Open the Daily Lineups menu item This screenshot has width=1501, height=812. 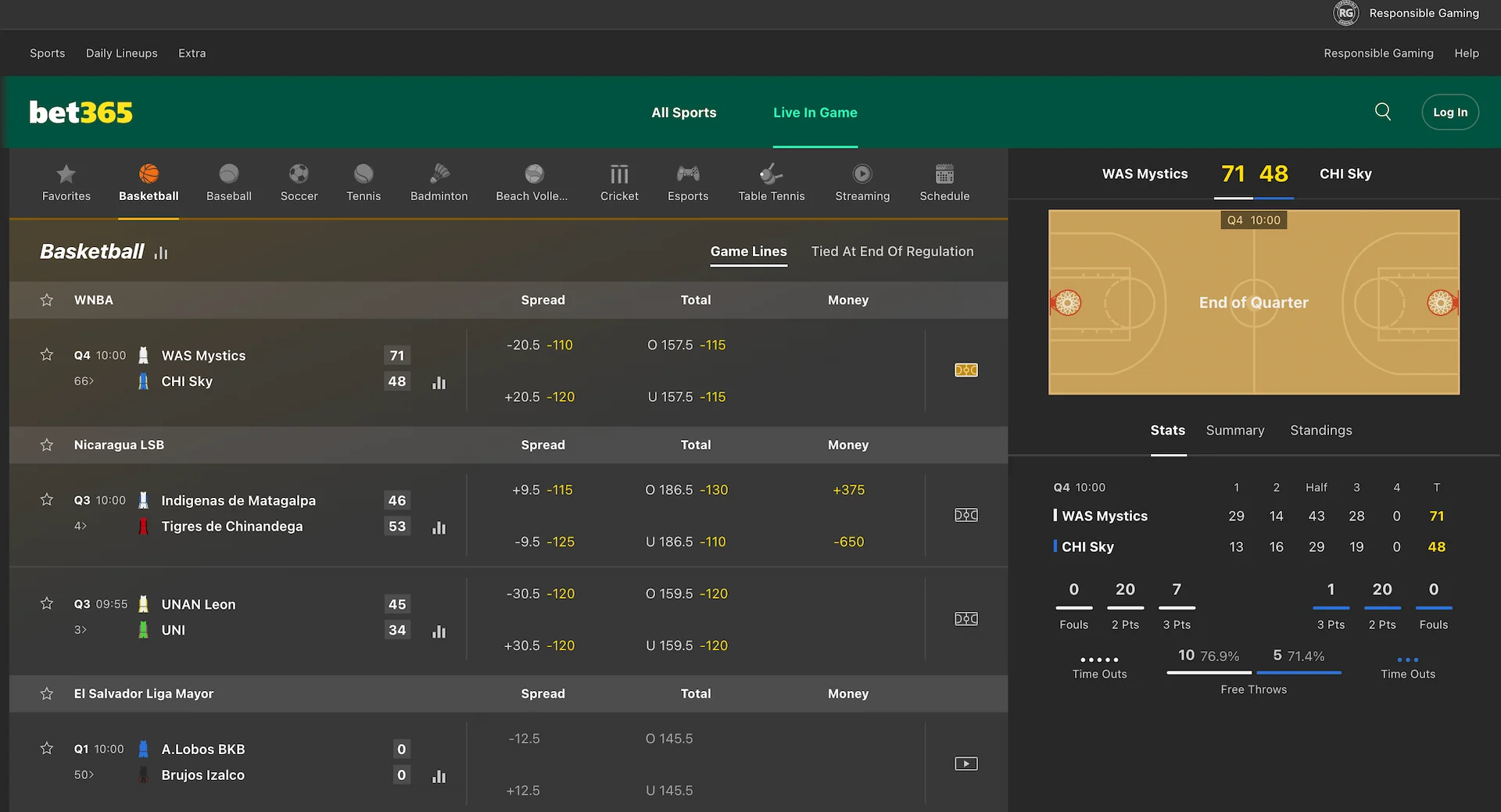tap(122, 53)
